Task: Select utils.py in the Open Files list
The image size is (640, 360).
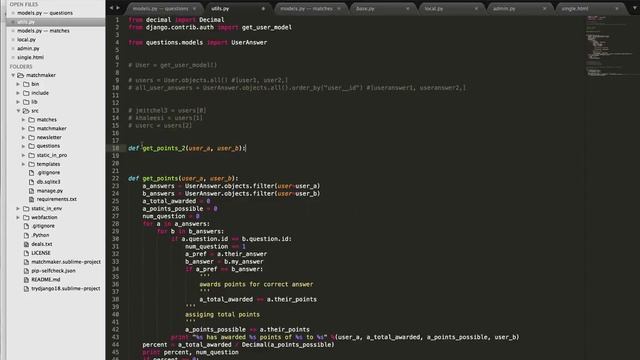Action: 26,22
